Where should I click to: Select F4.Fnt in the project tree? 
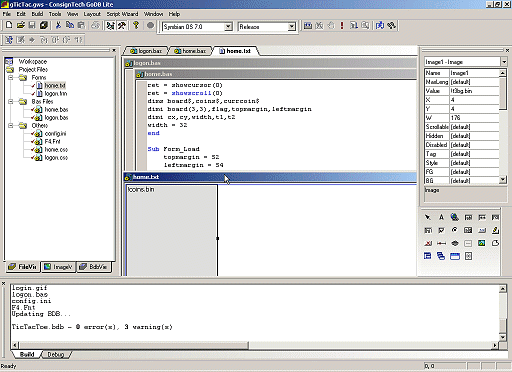pyautogui.click(x=52, y=142)
